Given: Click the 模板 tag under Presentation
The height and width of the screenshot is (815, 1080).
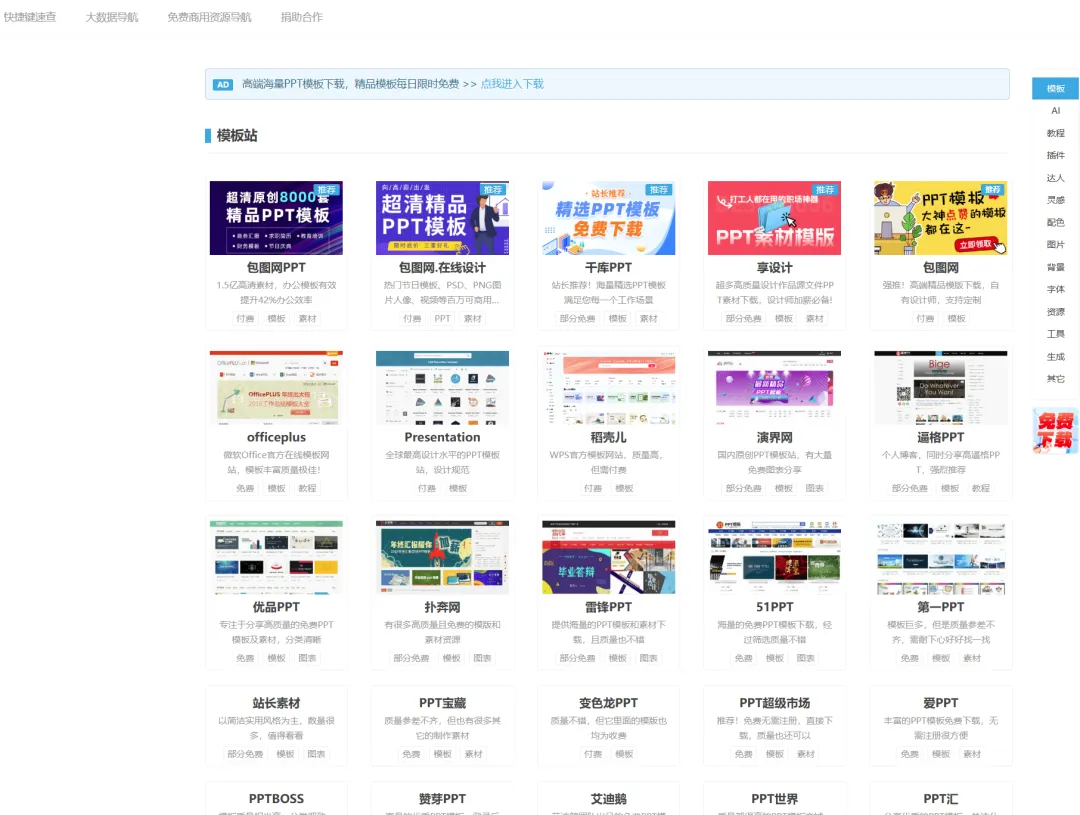Looking at the screenshot, I should pyautogui.click(x=458, y=488).
